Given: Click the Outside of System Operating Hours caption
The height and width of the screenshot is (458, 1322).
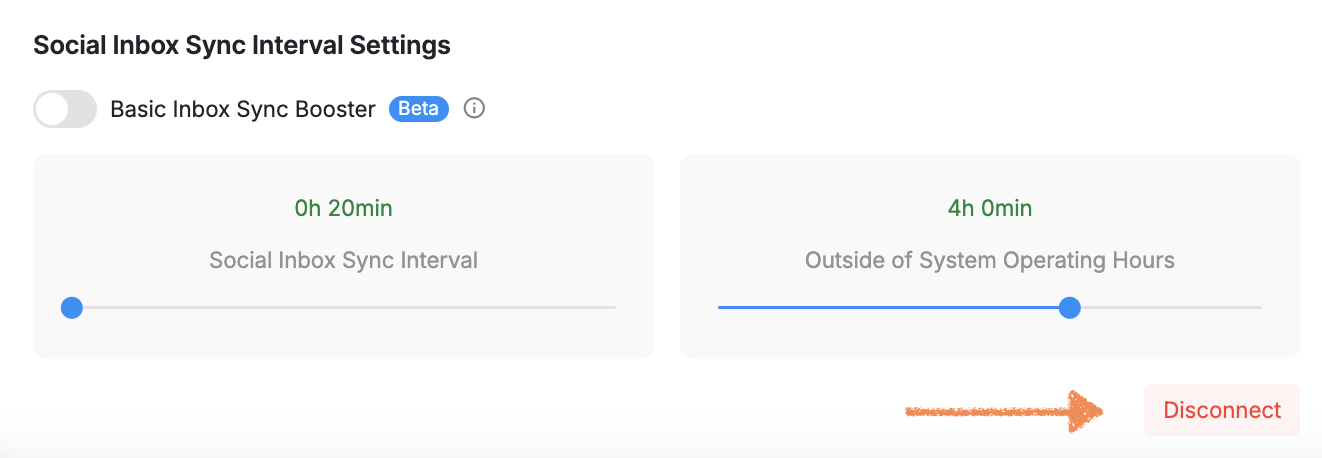Looking at the screenshot, I should [x=989, y=261].
